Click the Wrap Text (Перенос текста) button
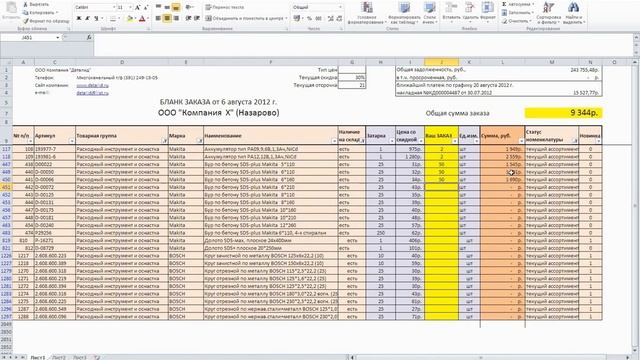Viewport: 640px width, 360px height. tap(225, 7)
